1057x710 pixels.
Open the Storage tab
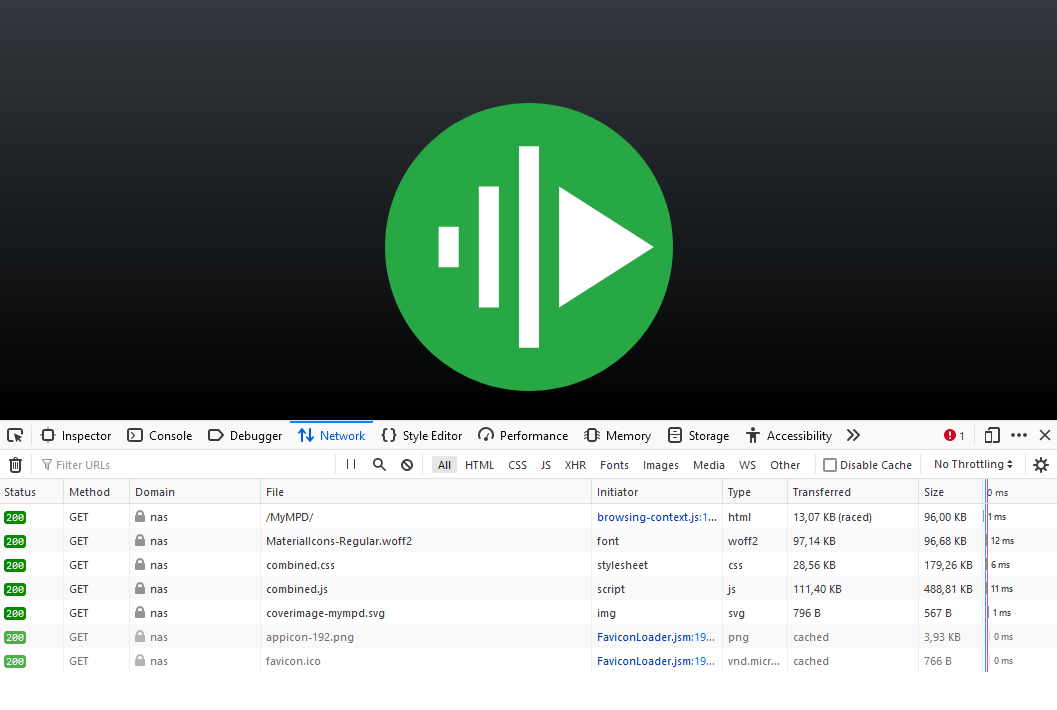[698, 436]
